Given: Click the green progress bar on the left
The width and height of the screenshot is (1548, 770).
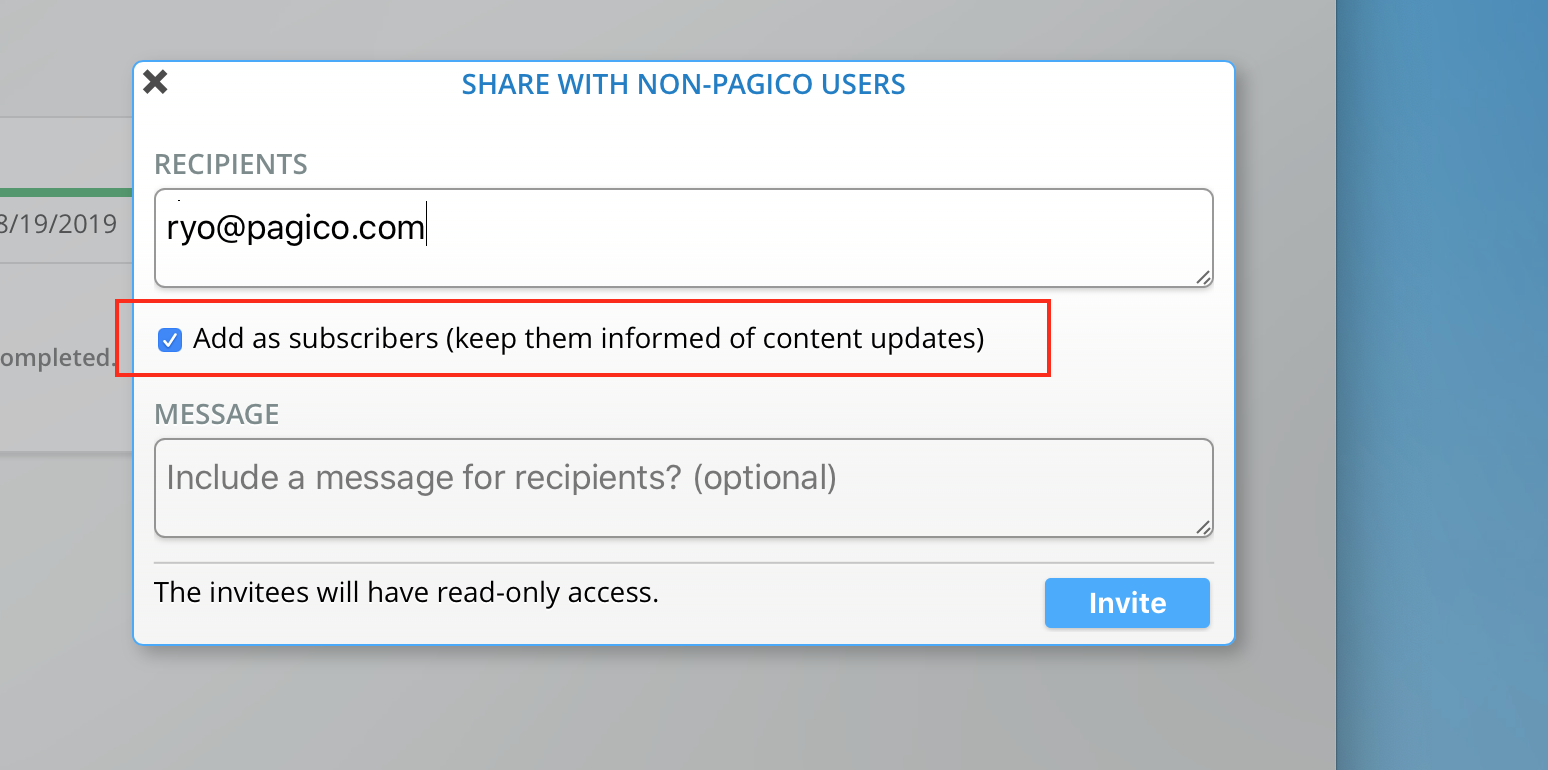Looking at the screenshot, I should 66,192.
